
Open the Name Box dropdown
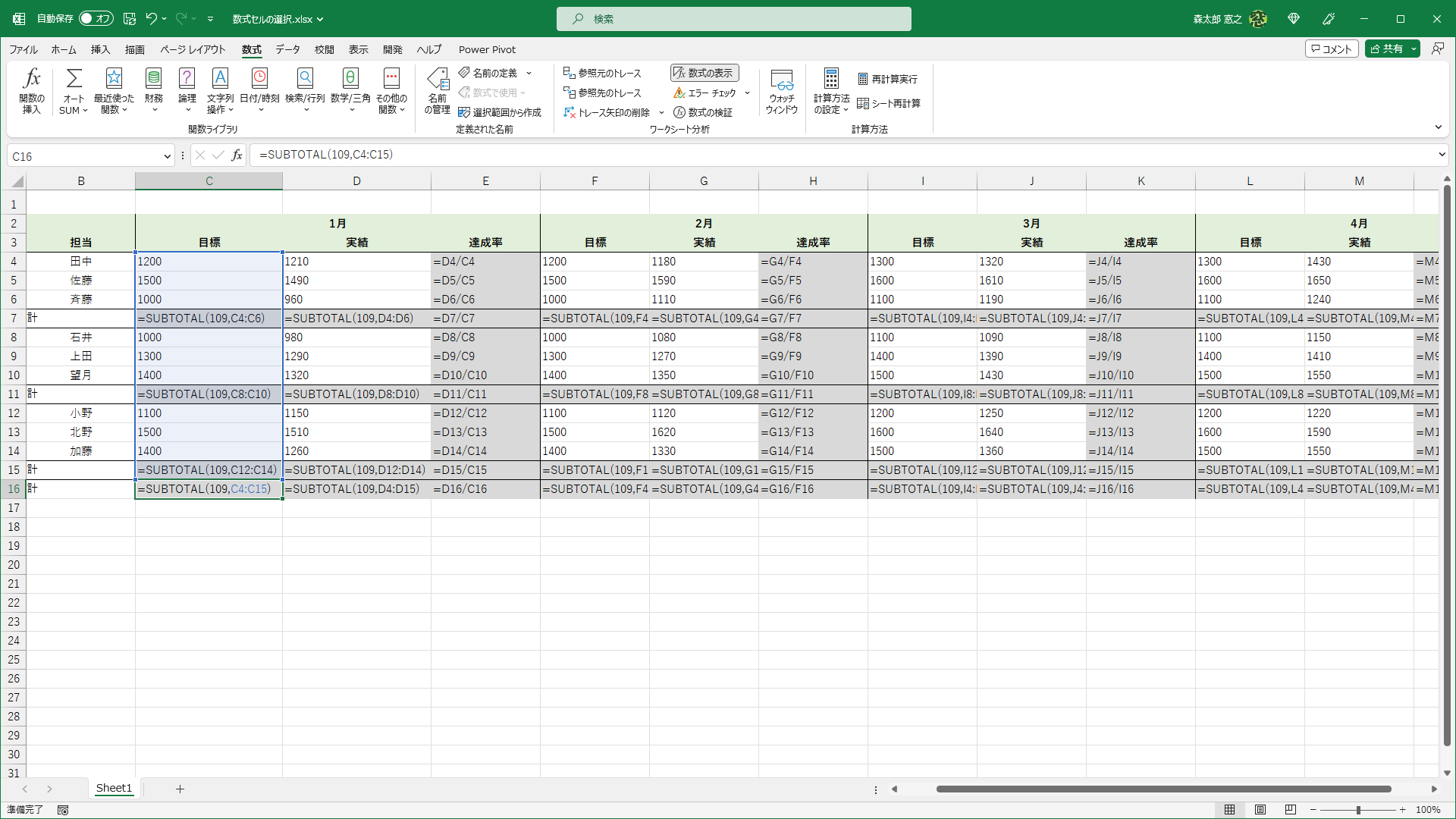pos(167,156)
